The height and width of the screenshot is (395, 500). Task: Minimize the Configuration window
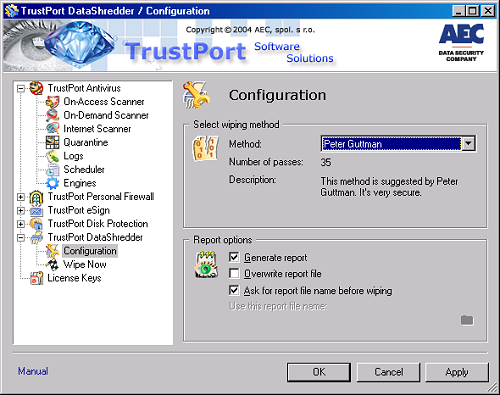[459, 11]
